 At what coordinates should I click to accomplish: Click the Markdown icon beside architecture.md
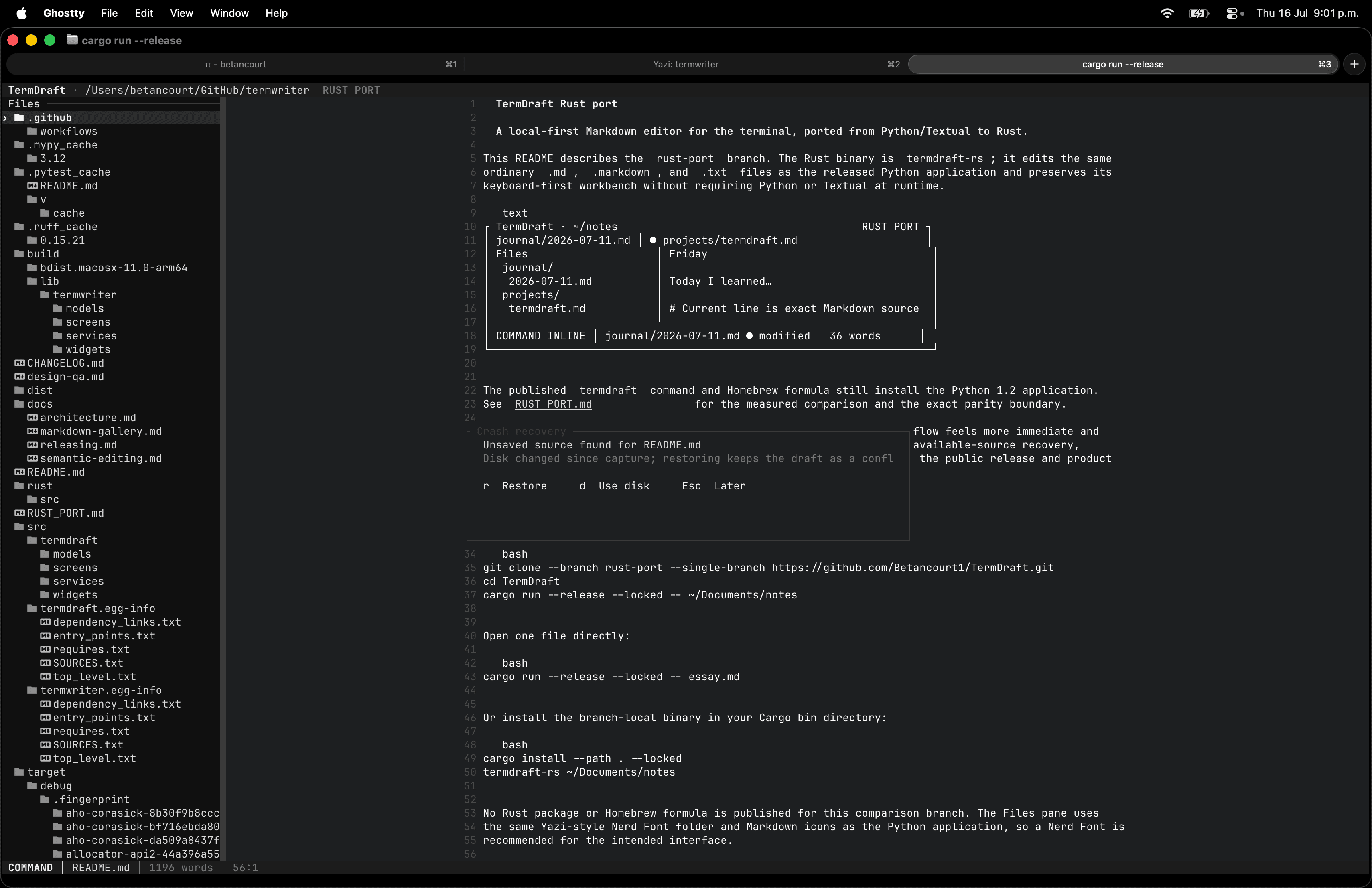pyautogui.click(x=32, y=418)
